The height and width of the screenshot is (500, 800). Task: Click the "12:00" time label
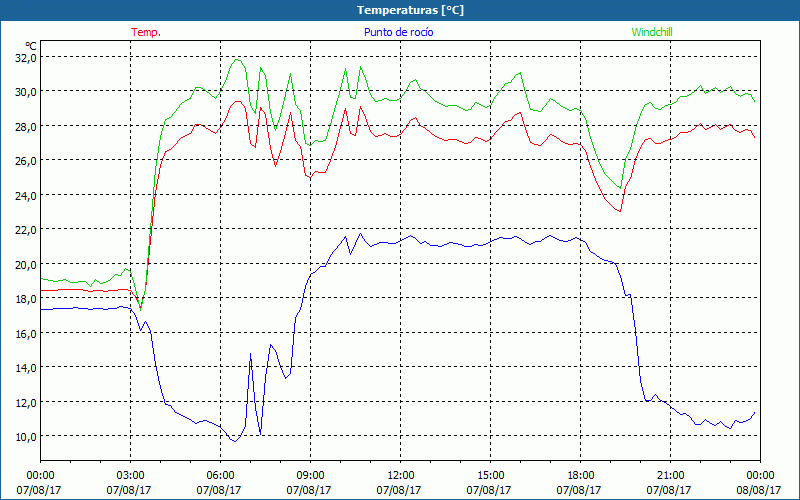click(401, 475)
